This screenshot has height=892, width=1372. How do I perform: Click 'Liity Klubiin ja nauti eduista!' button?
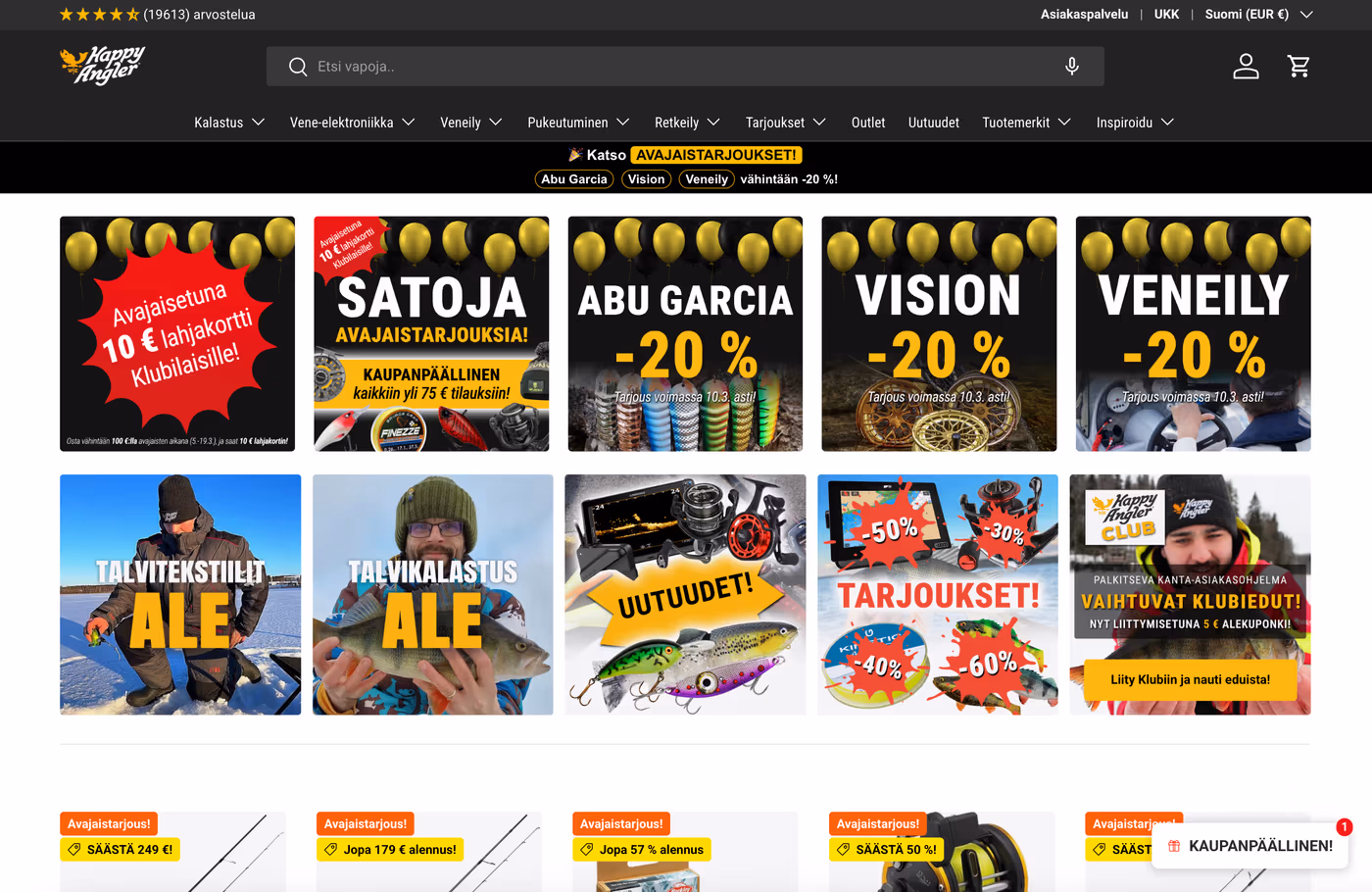tap(1191, 680)
